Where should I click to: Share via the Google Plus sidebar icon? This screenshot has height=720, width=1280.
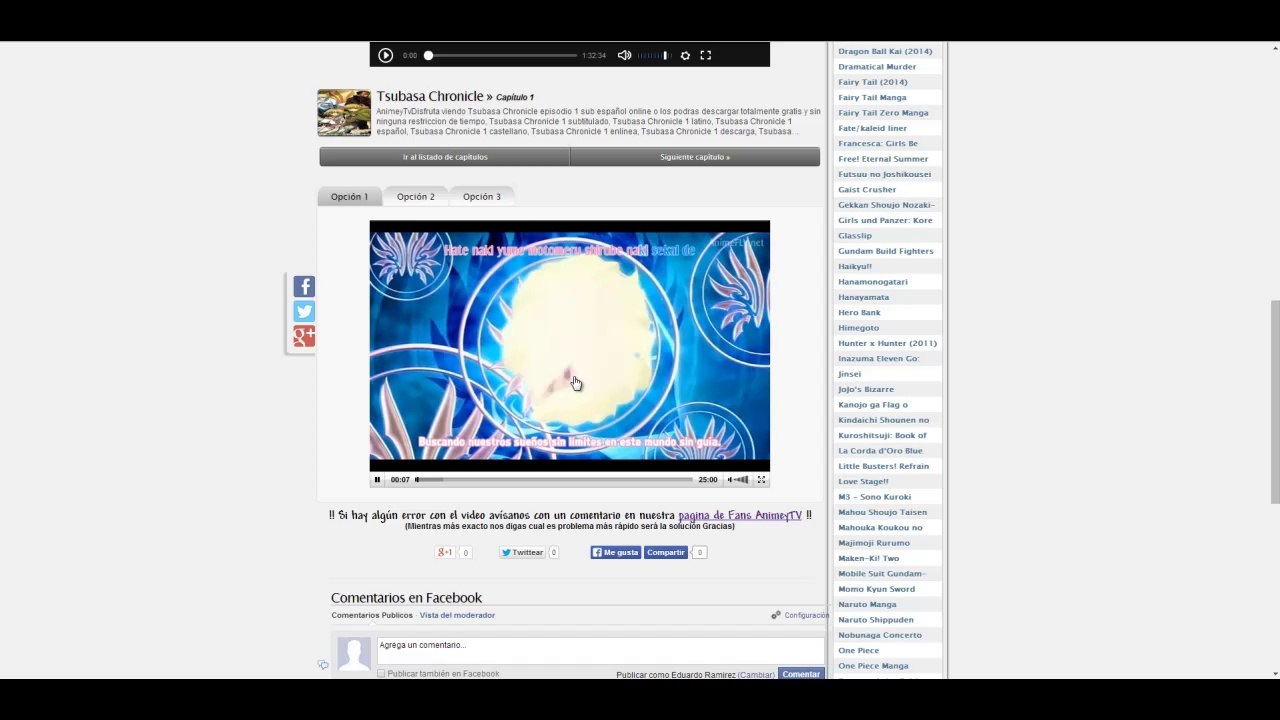(x=304, y=337)
